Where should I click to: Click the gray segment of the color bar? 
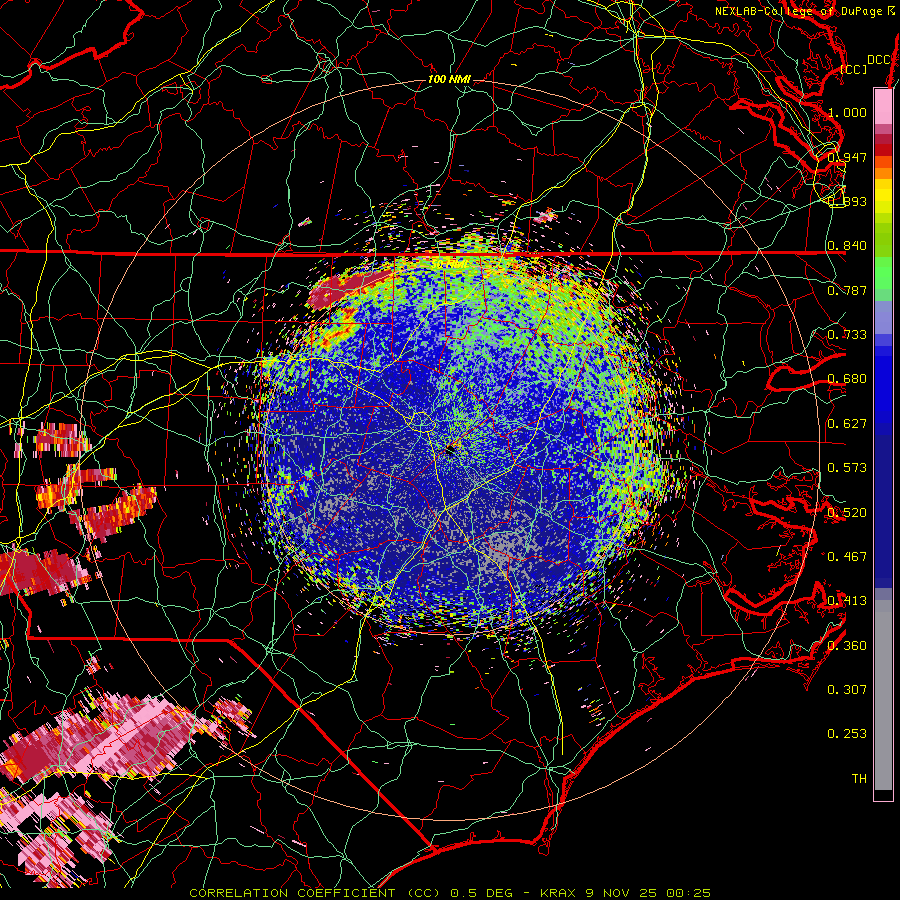tap(883, 695)
